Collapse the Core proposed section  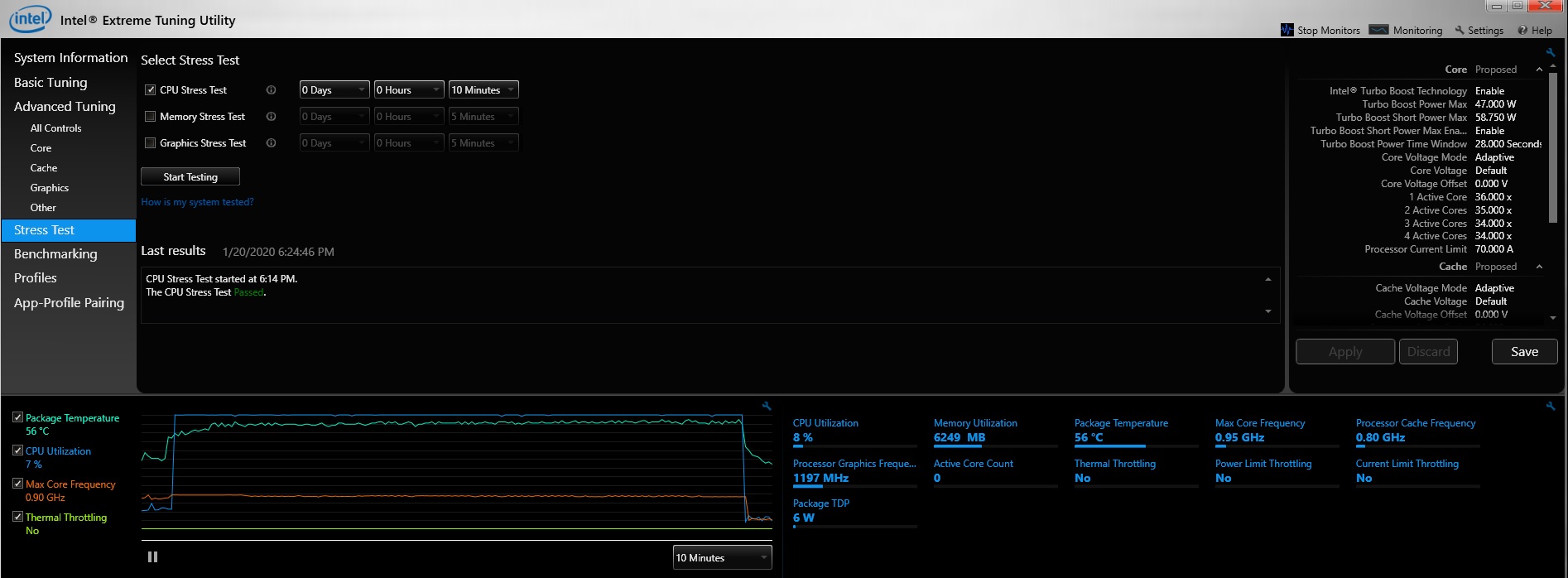[1539, 70]
